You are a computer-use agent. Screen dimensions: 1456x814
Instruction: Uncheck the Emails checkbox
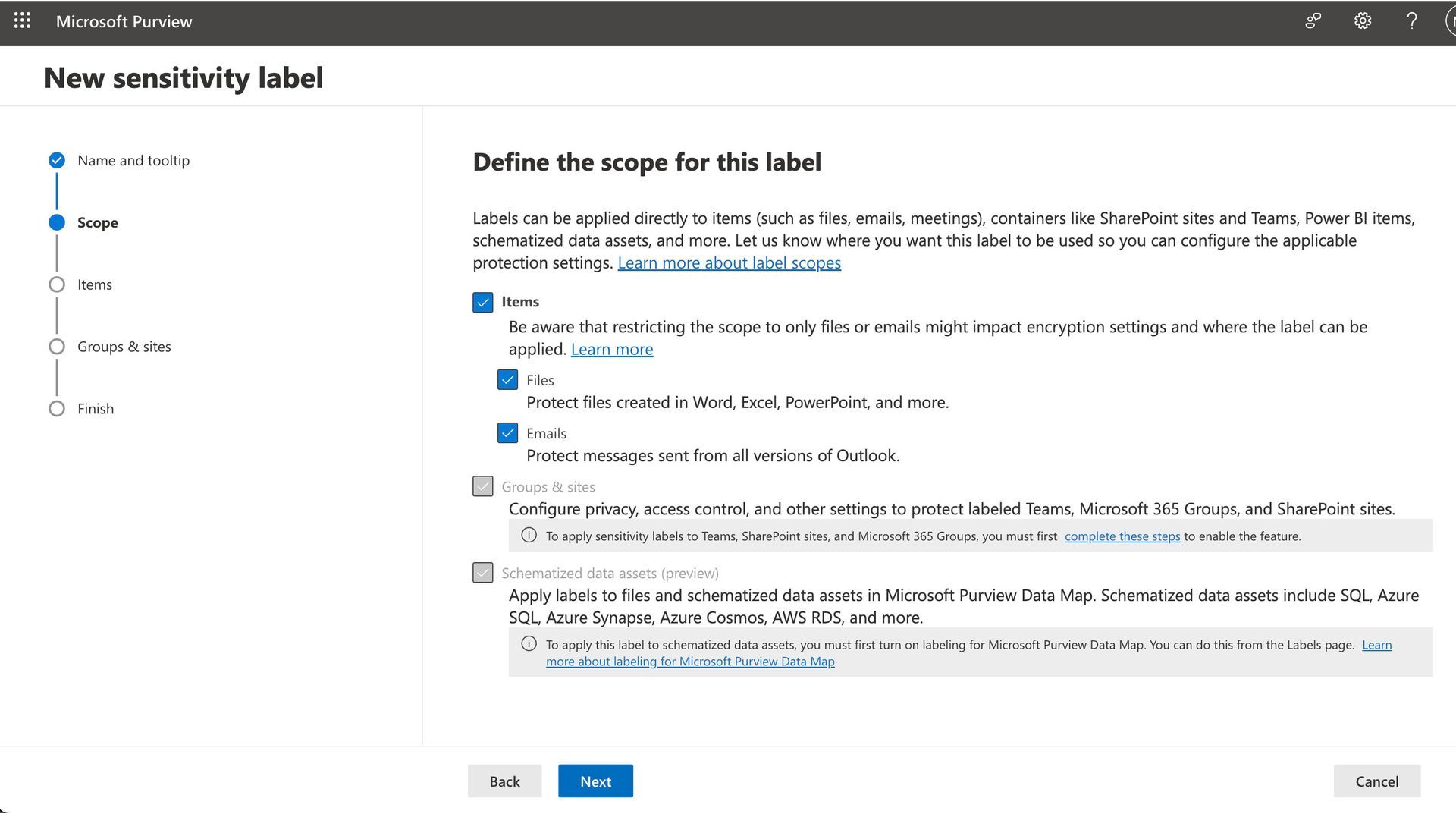(x=508, y=433)
